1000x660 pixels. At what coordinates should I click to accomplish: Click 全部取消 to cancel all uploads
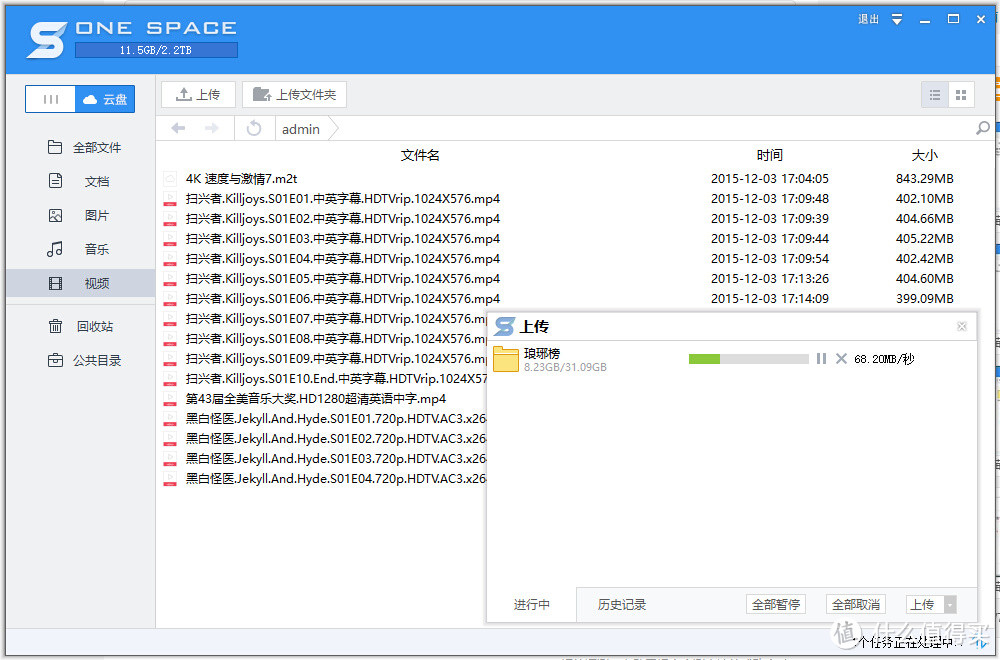coord(856,605)
